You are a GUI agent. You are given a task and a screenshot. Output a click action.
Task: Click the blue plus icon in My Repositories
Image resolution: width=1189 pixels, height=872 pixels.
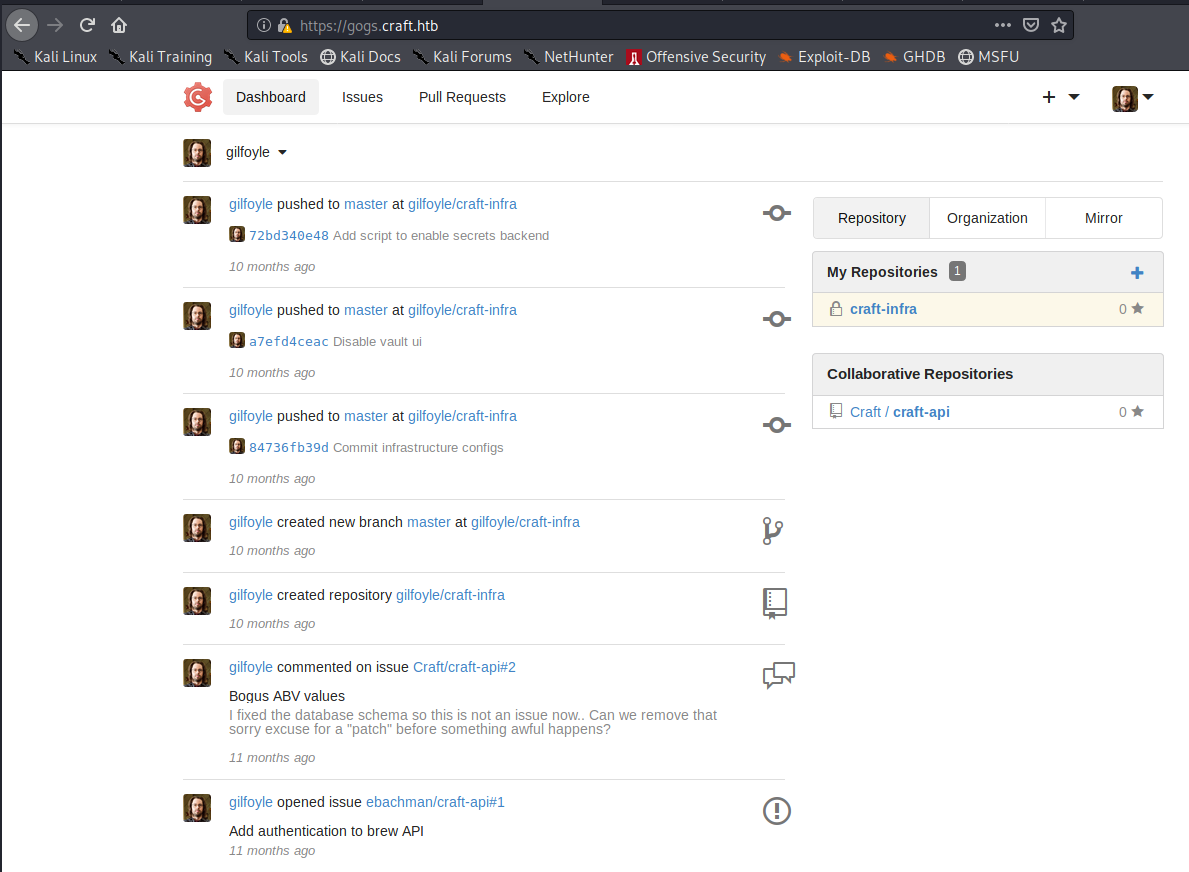(x=1136, y=273)
